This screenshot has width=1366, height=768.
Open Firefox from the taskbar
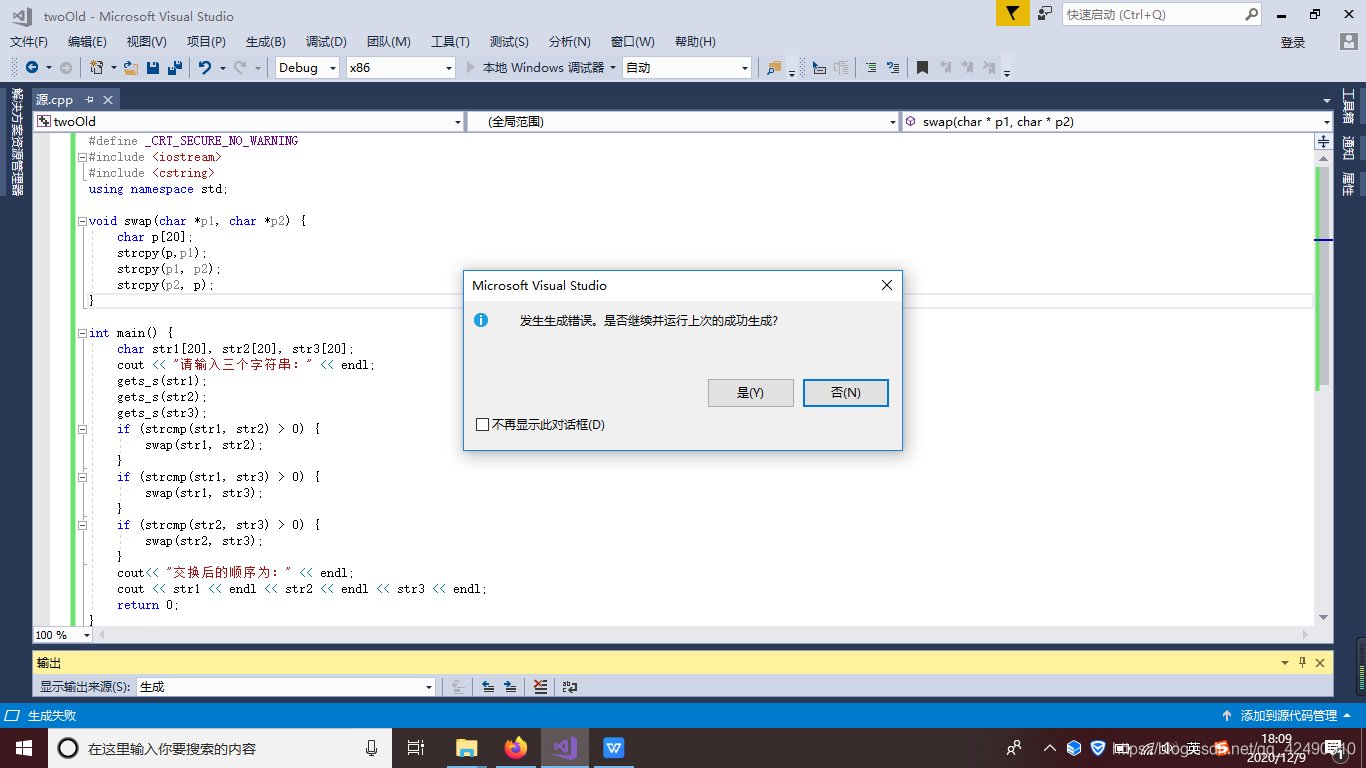[516, 747]
